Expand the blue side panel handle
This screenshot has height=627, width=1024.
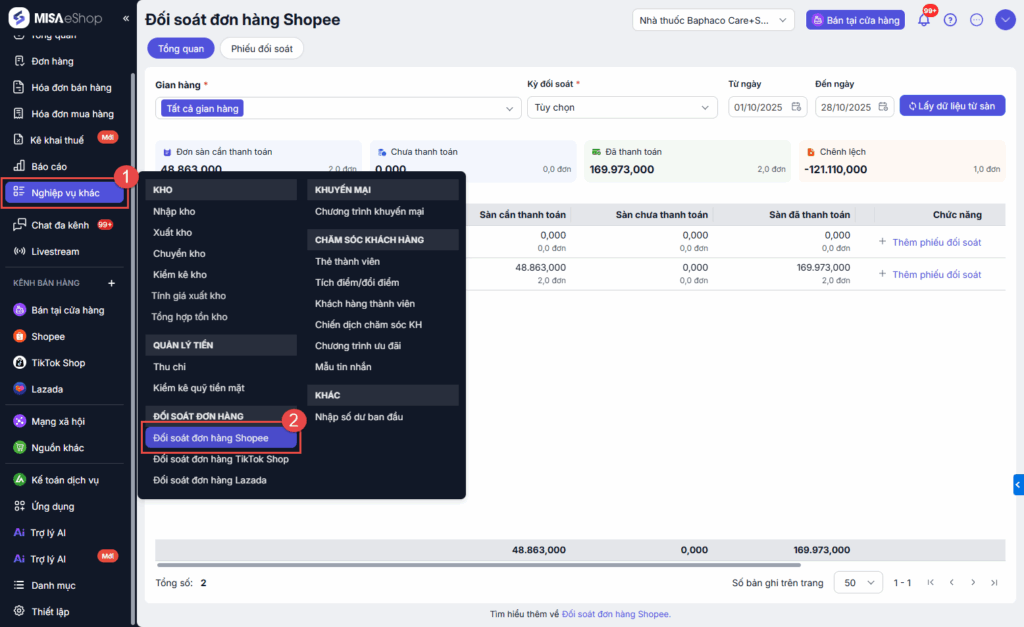[x=1018, y=485]
